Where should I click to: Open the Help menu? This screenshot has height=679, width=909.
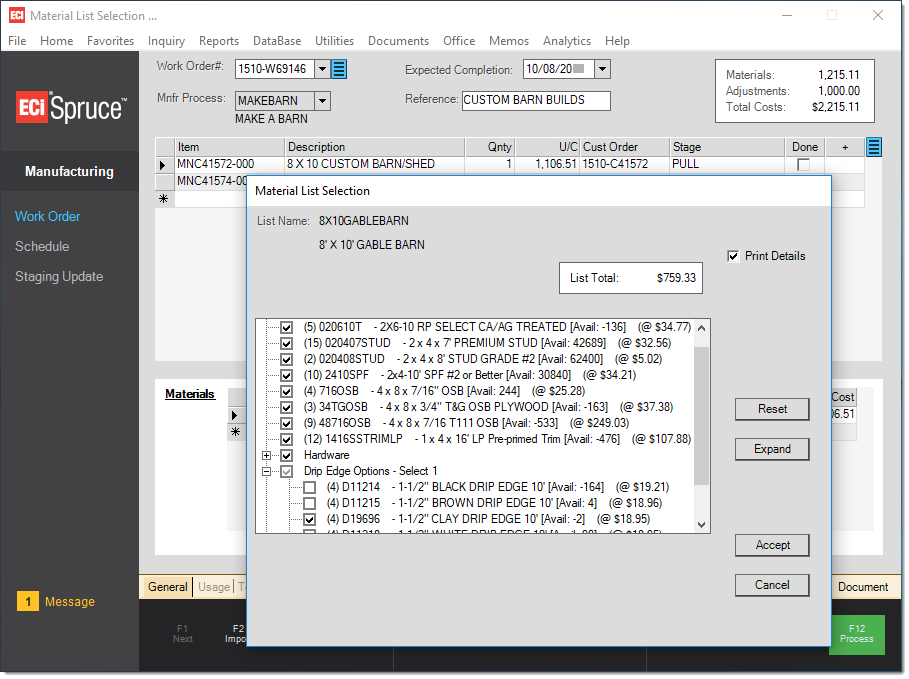click(x=617, y=41)
